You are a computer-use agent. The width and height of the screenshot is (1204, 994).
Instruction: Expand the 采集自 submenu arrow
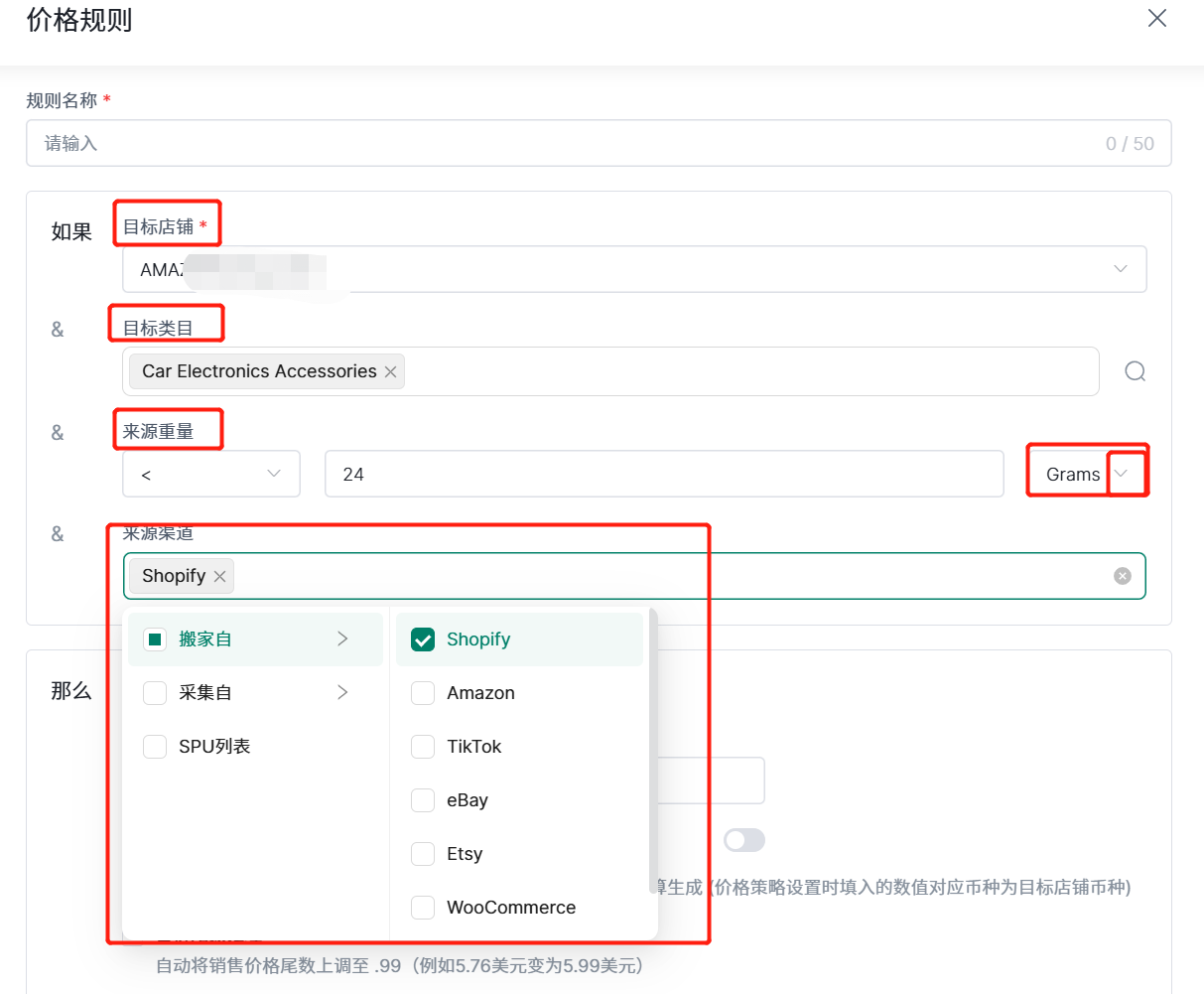click(342, 692)
